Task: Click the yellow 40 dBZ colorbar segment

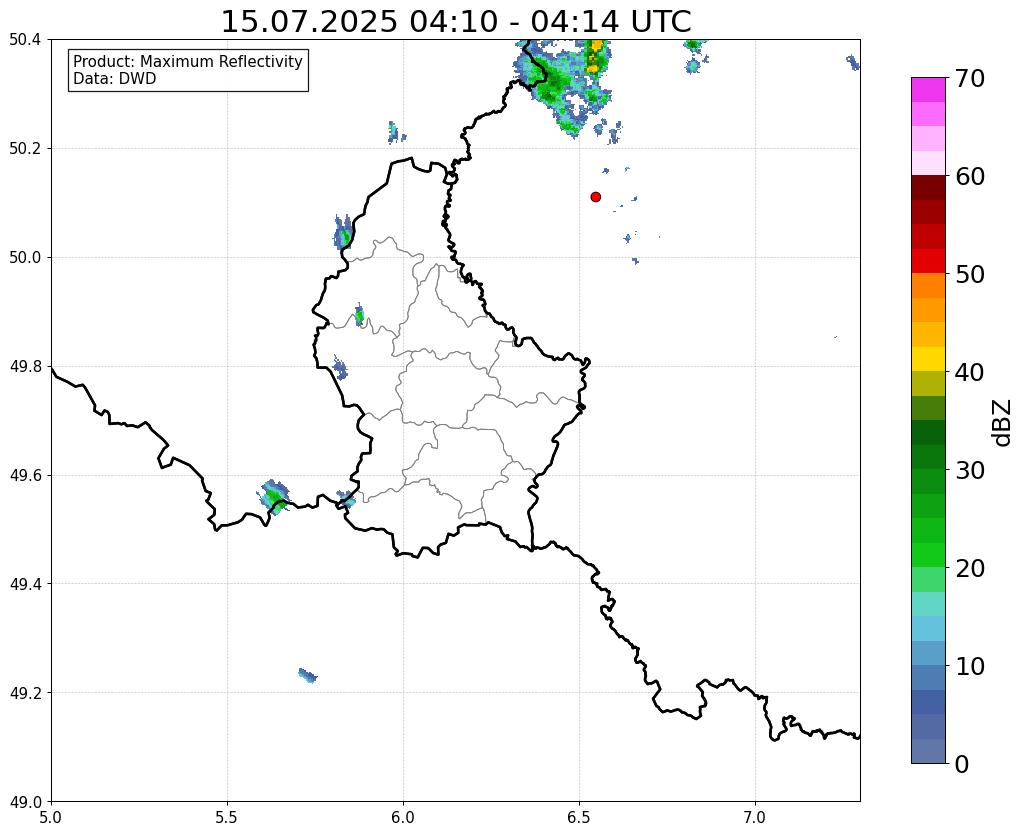Action: pyautogui.click(x=928, y=360)
